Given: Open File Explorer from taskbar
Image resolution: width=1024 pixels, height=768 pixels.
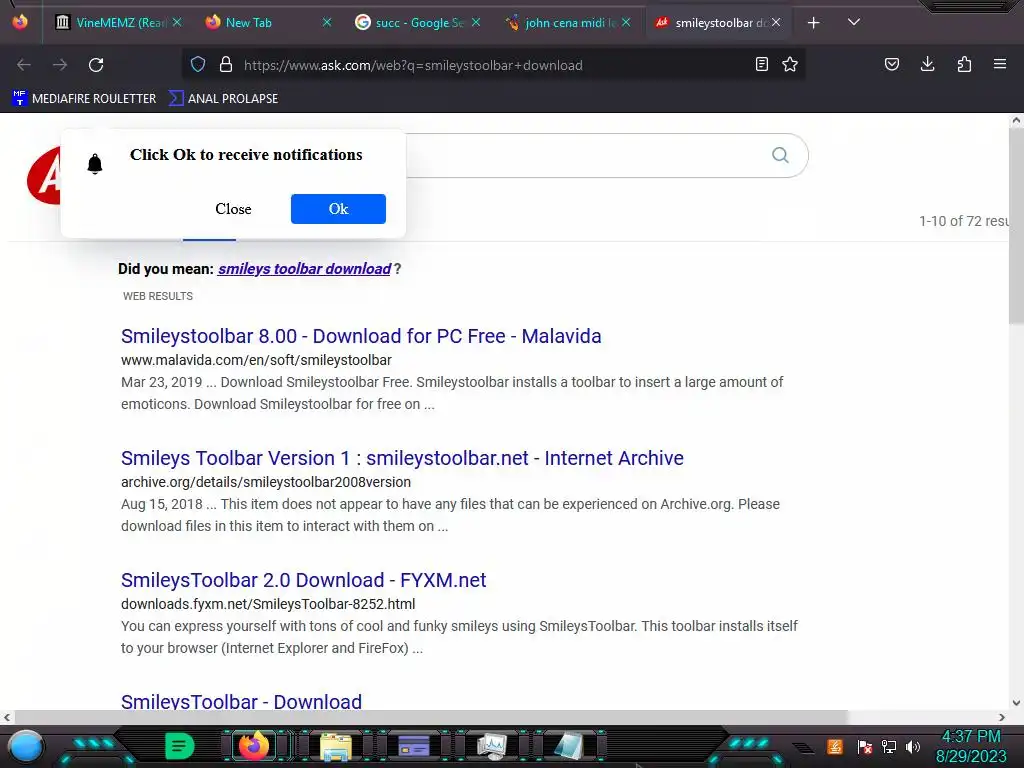Looking at the screenshot, I should (336, 746).
